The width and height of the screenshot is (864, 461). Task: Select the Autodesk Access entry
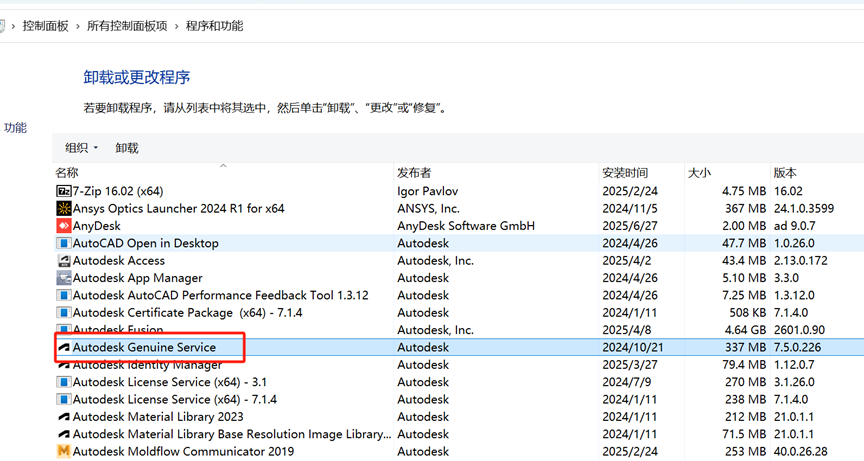click(118, 261)
